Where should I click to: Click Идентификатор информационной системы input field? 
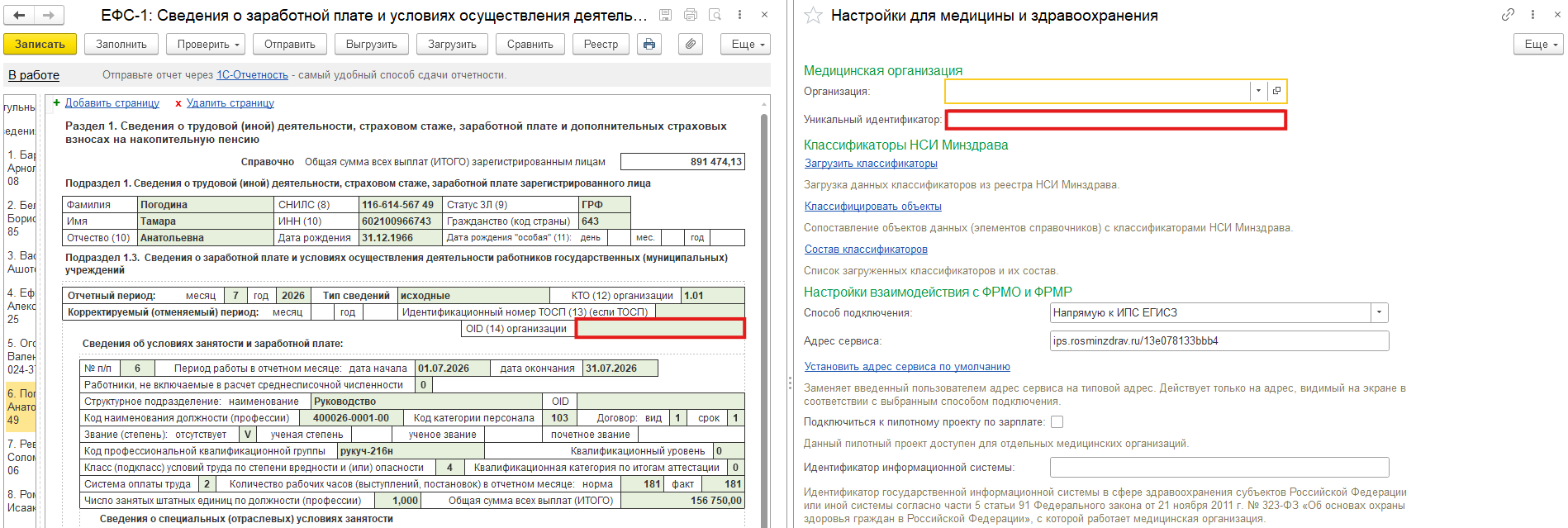[x=1219, y=468]
